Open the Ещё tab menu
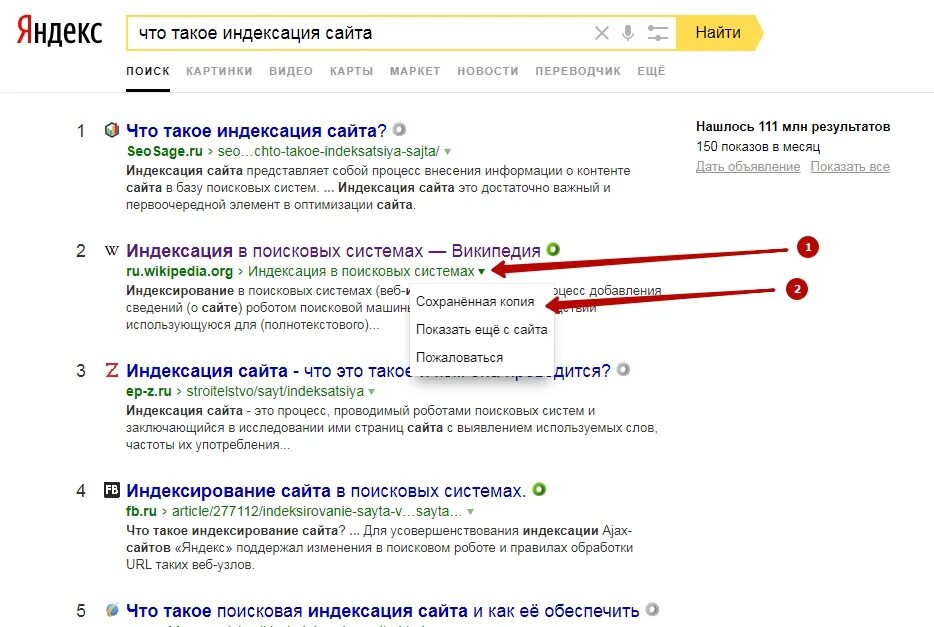Viewport: 934px width, 627px height. (x=651, y=71)
